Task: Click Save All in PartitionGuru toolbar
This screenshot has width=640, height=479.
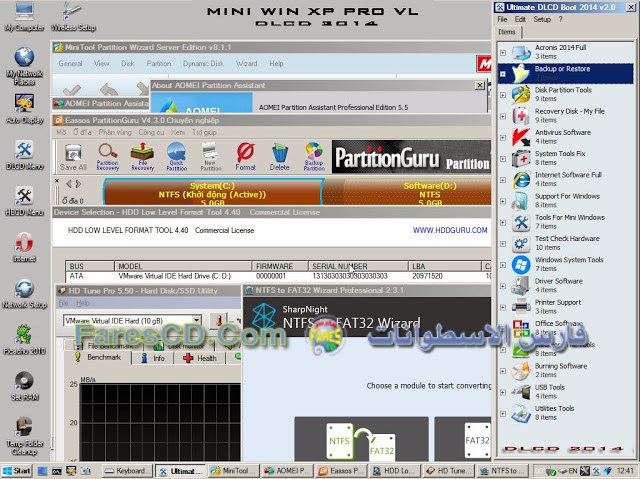Action: (73, 157)
